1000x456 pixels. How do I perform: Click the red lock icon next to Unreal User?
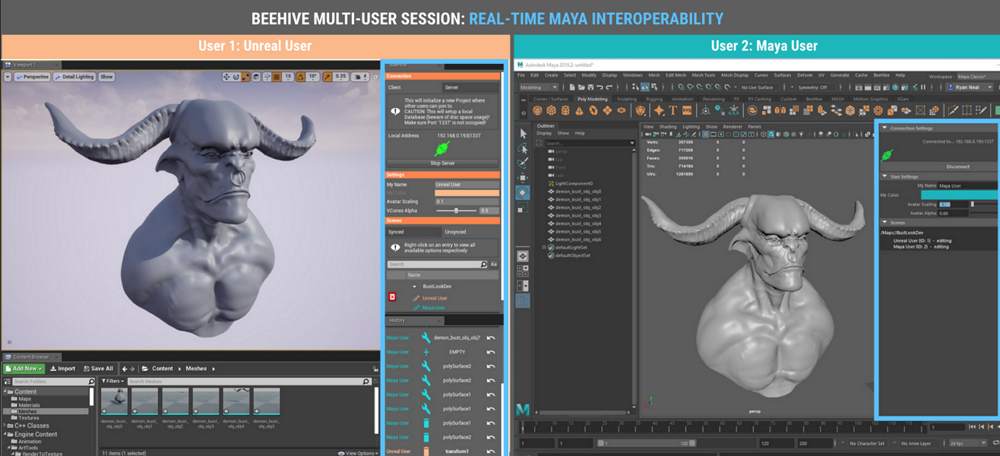(392, 298)
